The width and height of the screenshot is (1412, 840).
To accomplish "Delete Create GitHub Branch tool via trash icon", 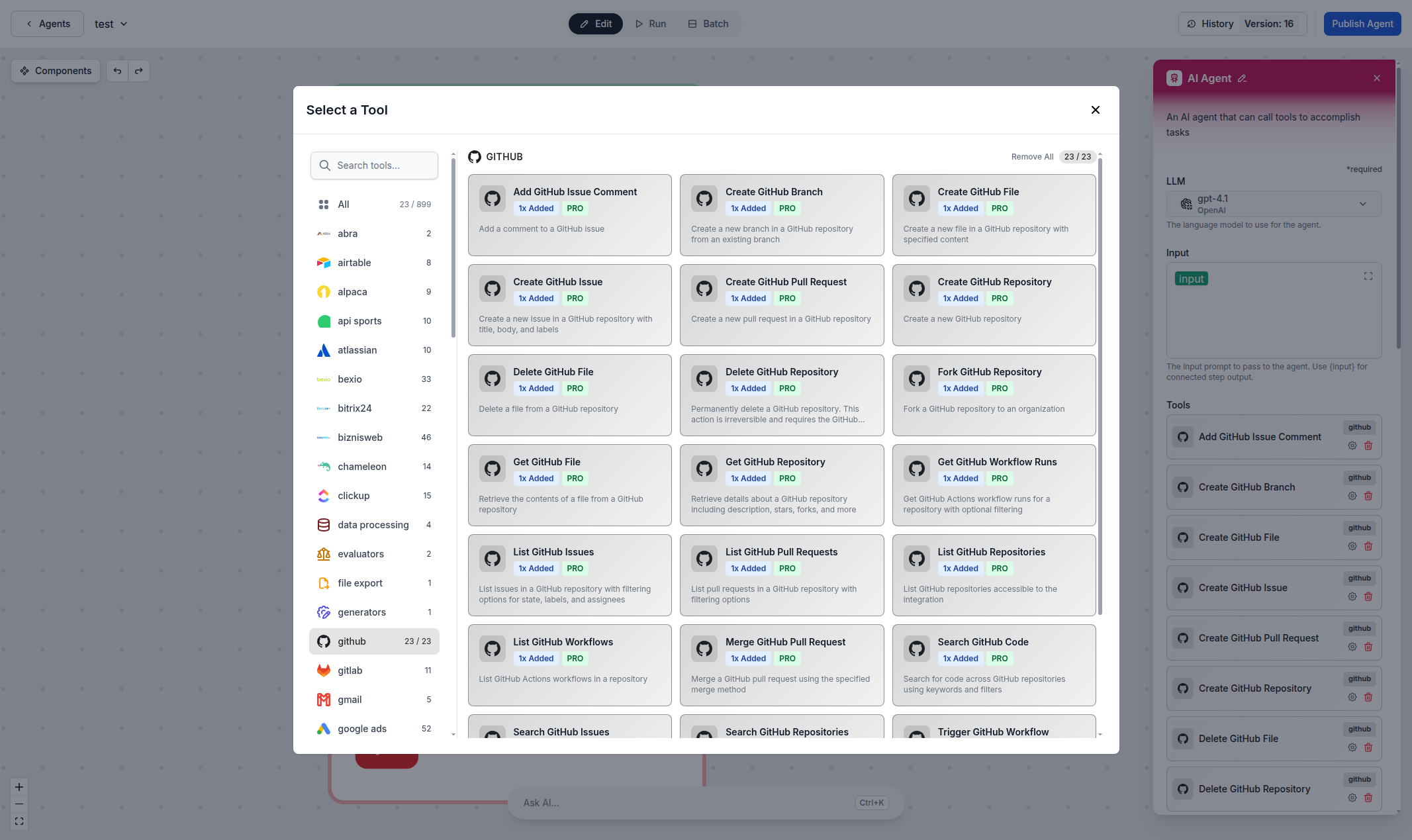I will 1368,496.
